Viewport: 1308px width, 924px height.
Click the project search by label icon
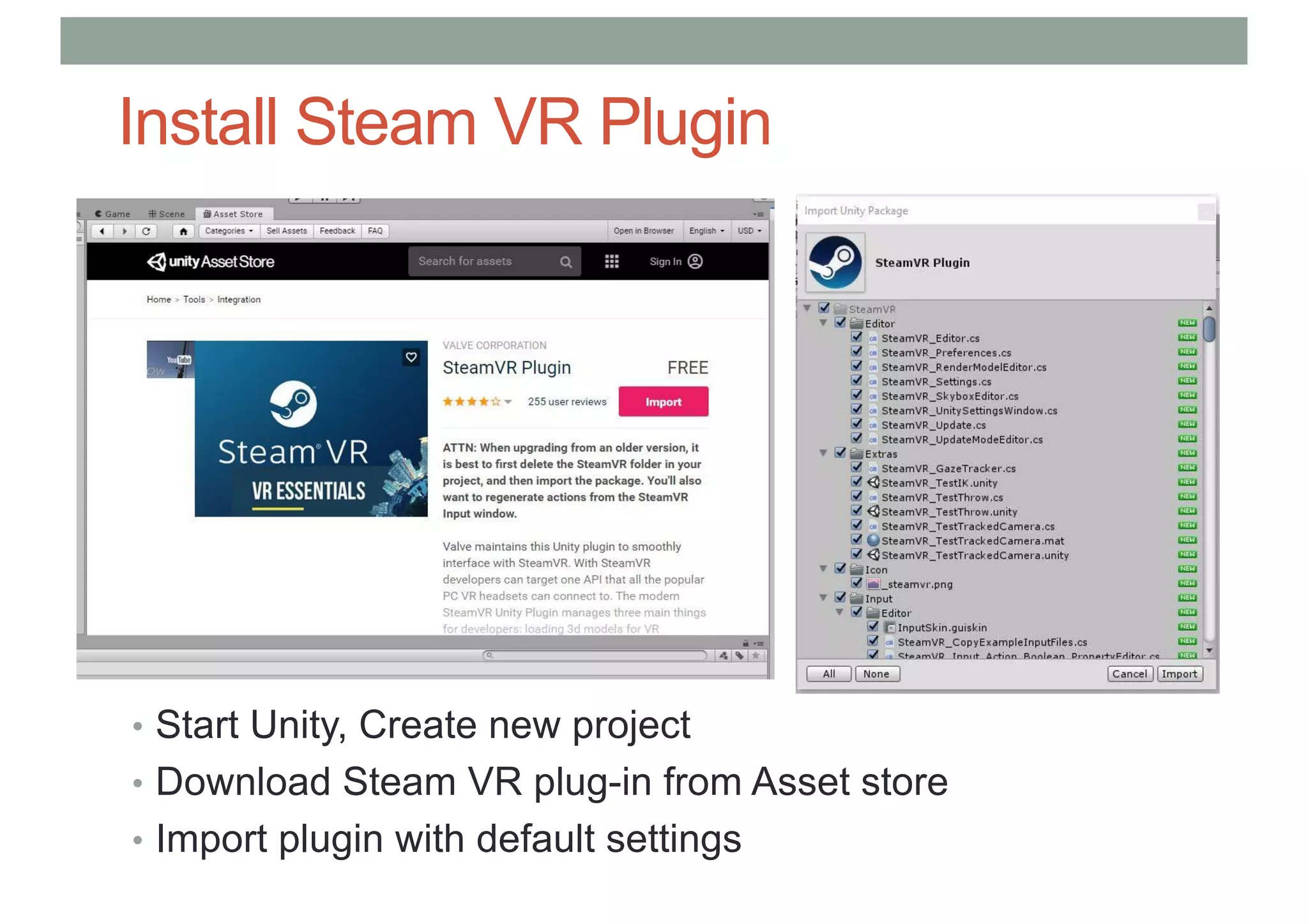pyautogui.click(x=740, y=655)
